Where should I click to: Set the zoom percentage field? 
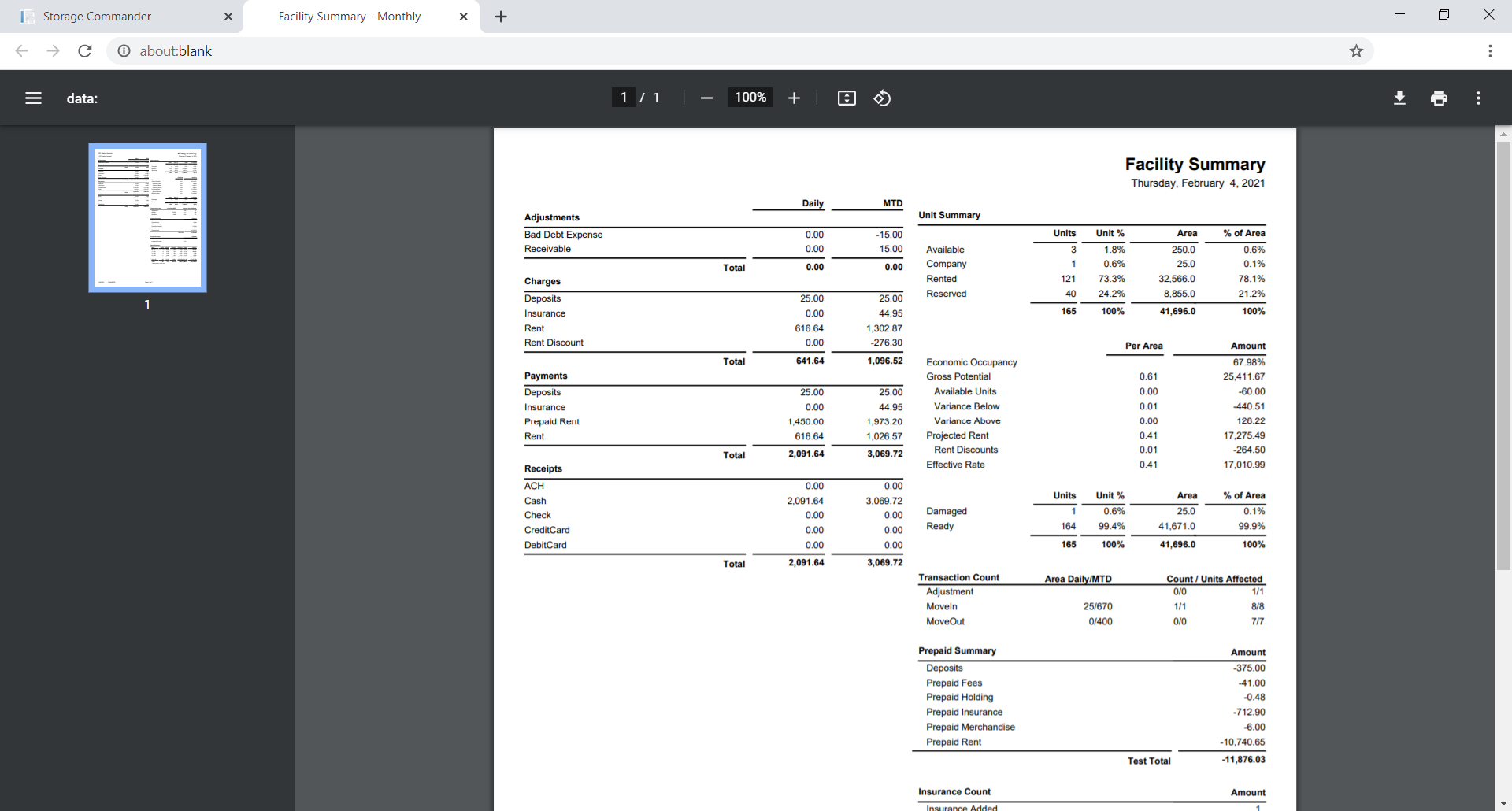[749, 98]
